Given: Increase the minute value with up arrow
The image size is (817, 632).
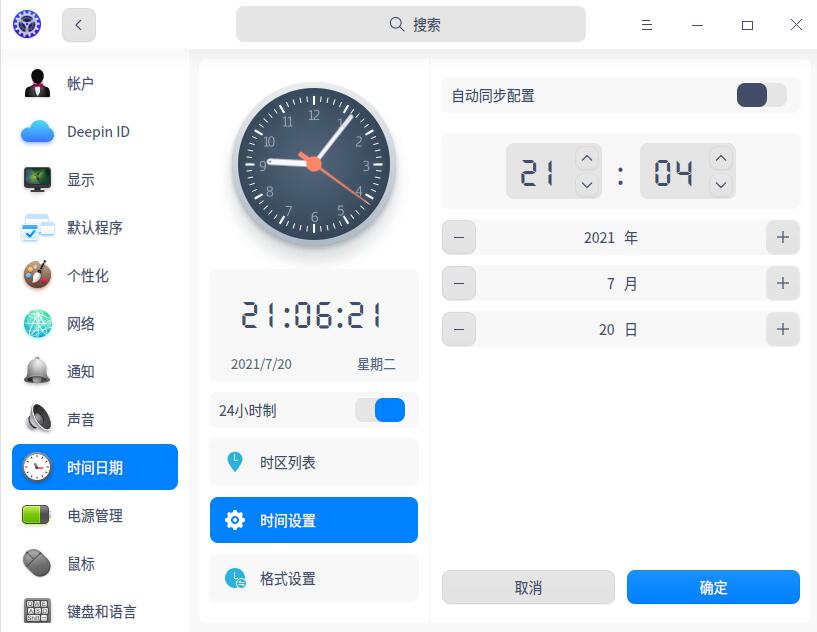Looking at the screenshot, I should [x=721, y=158].
